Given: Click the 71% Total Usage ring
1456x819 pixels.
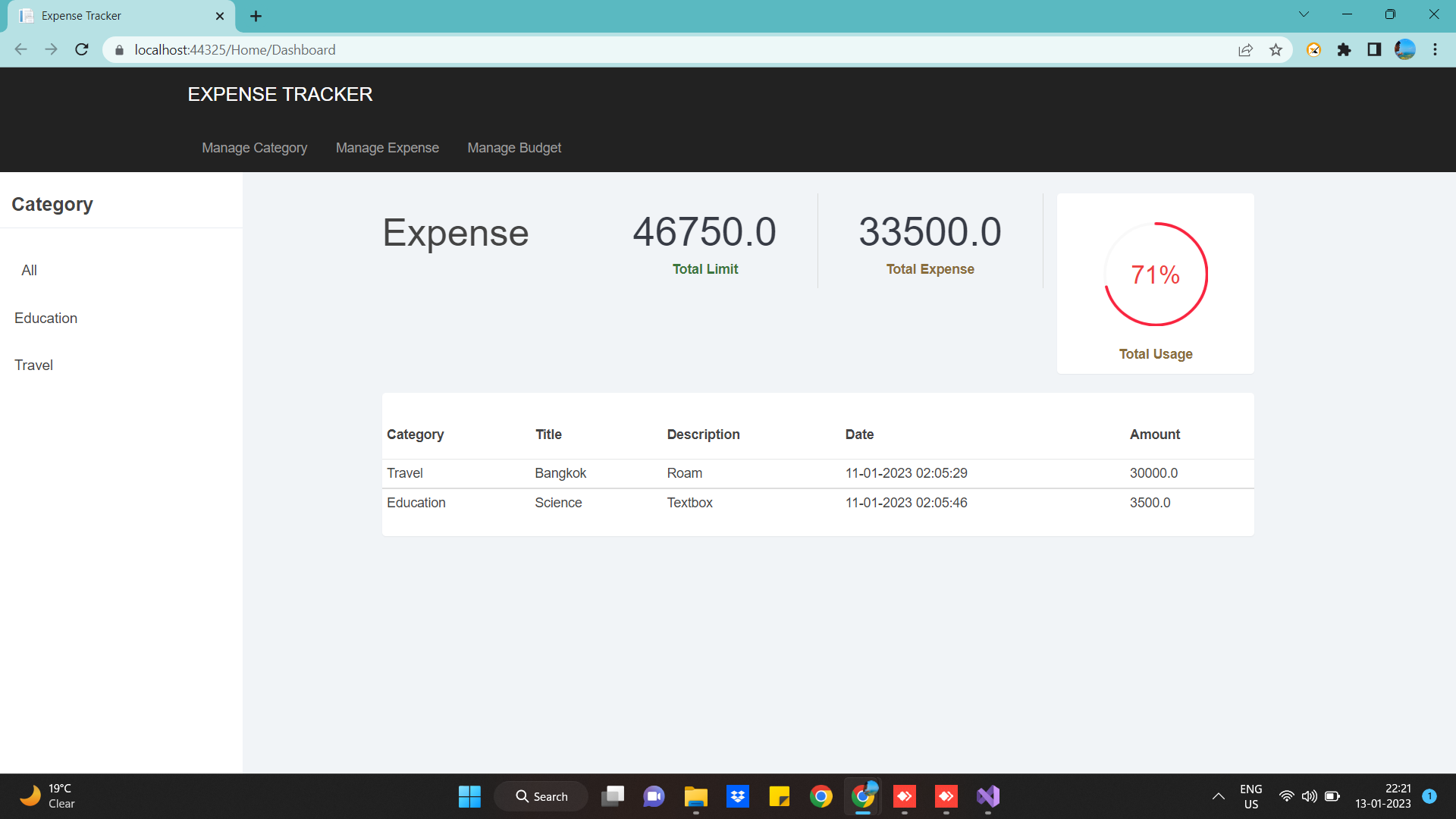Looking at the screenshot, I should tap(1155, 275).
